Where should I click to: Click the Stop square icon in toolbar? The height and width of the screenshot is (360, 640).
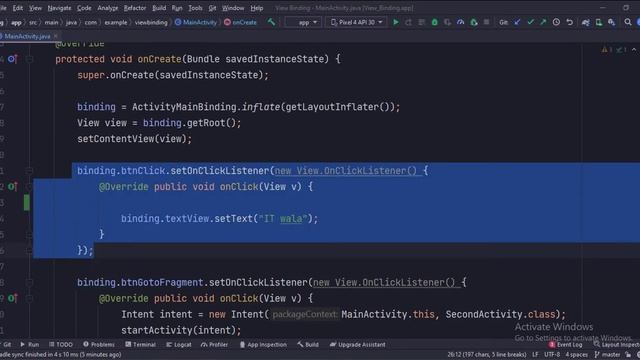(487, 22)
